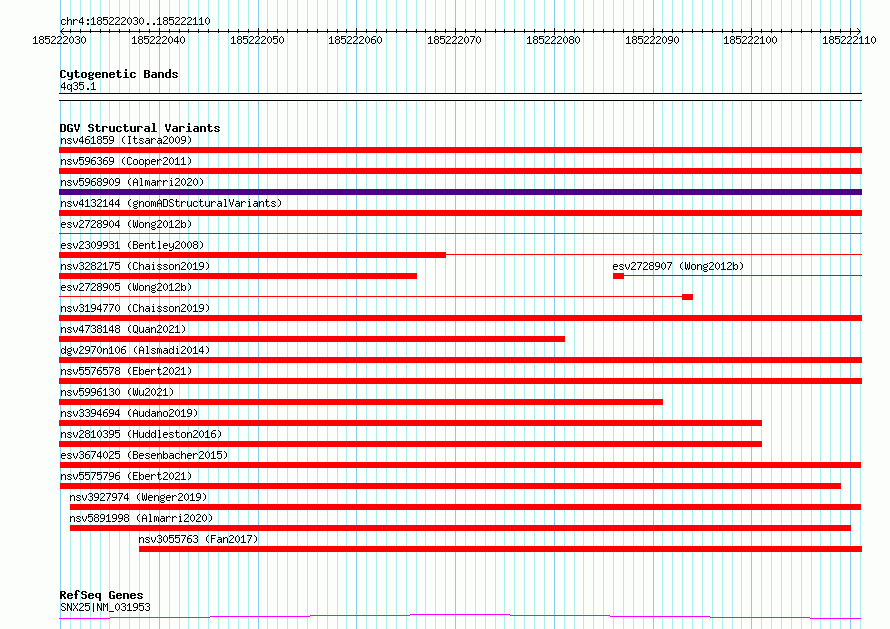This screenshot has height=629, width=890.
Task: Click the RefSeq Genes track title
Action: [101, 595]
